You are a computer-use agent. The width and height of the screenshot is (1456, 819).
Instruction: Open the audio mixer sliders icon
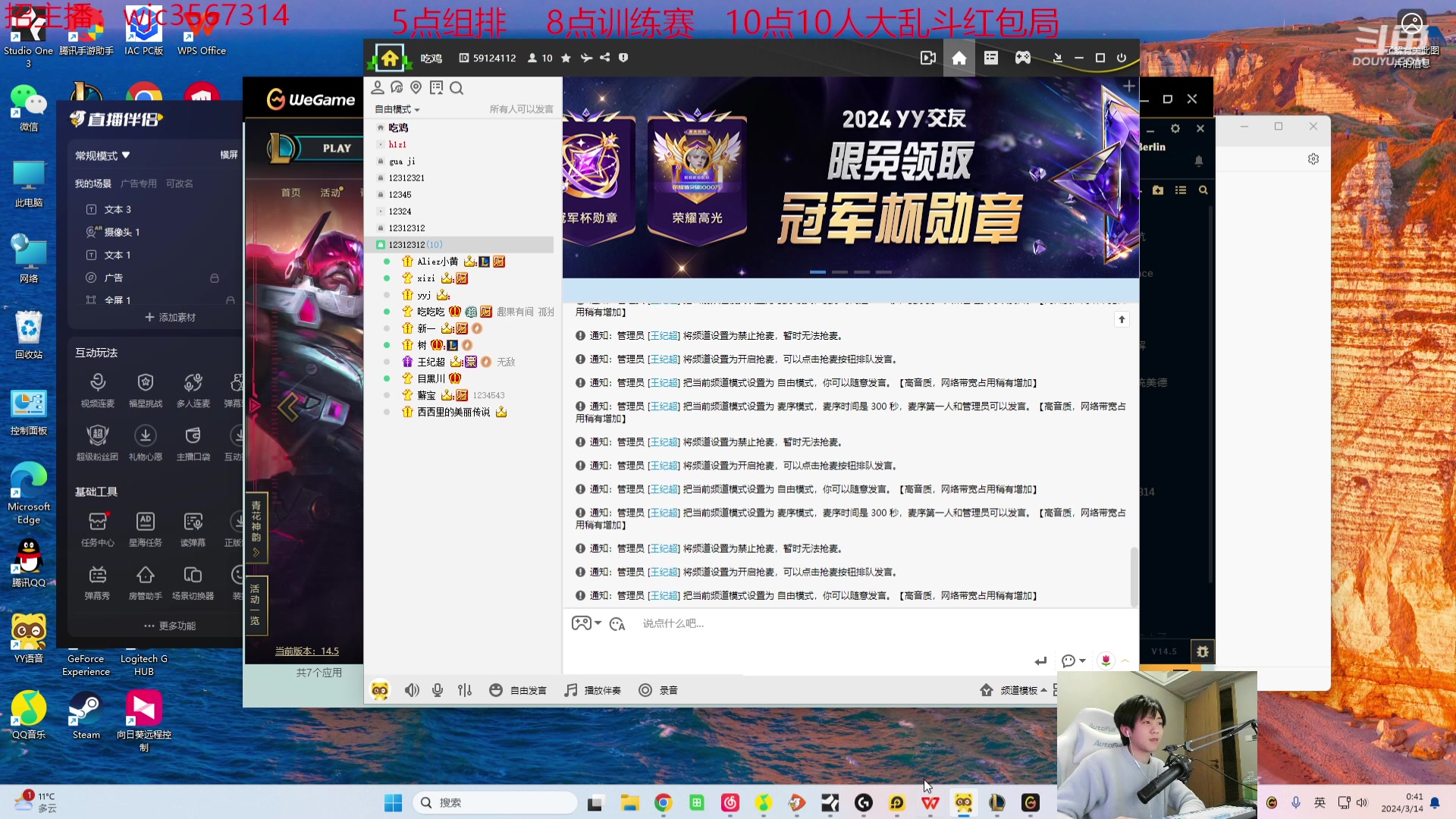click(465, 690)
